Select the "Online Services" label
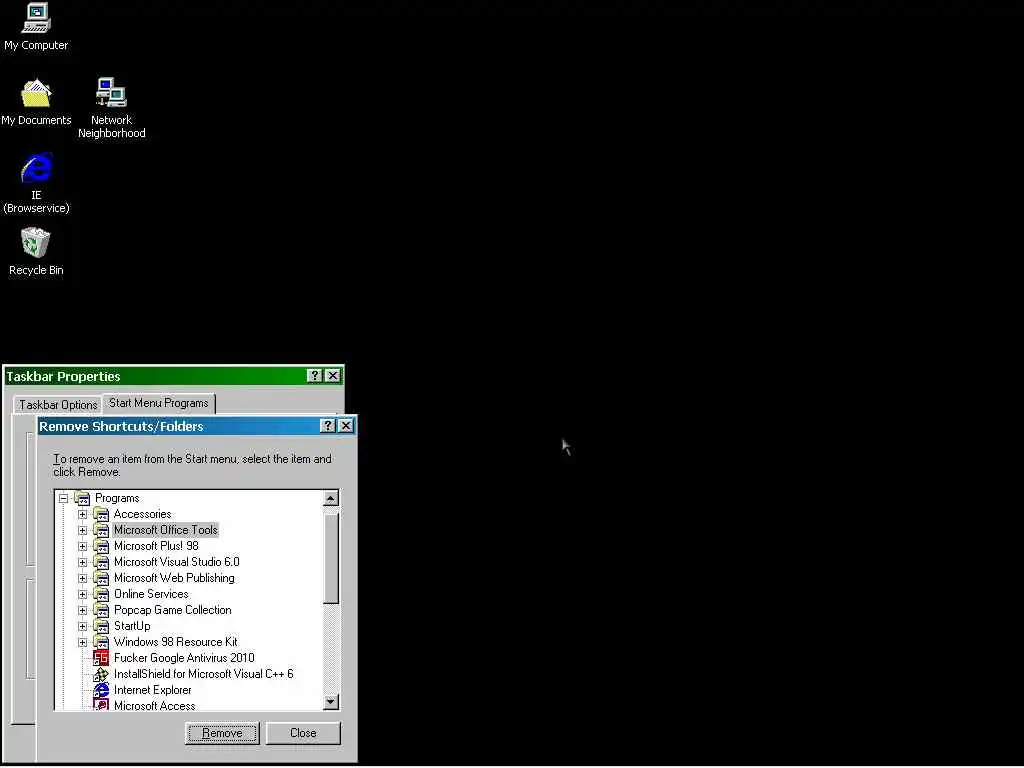1024x768 pixels. 151,594
